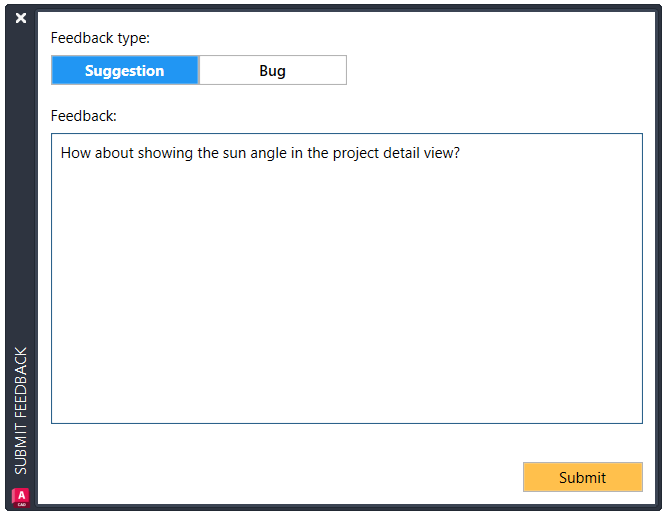Place cursor after "view?" in feedback text
This screenshot has height=513, width=665.
point(461,153)
